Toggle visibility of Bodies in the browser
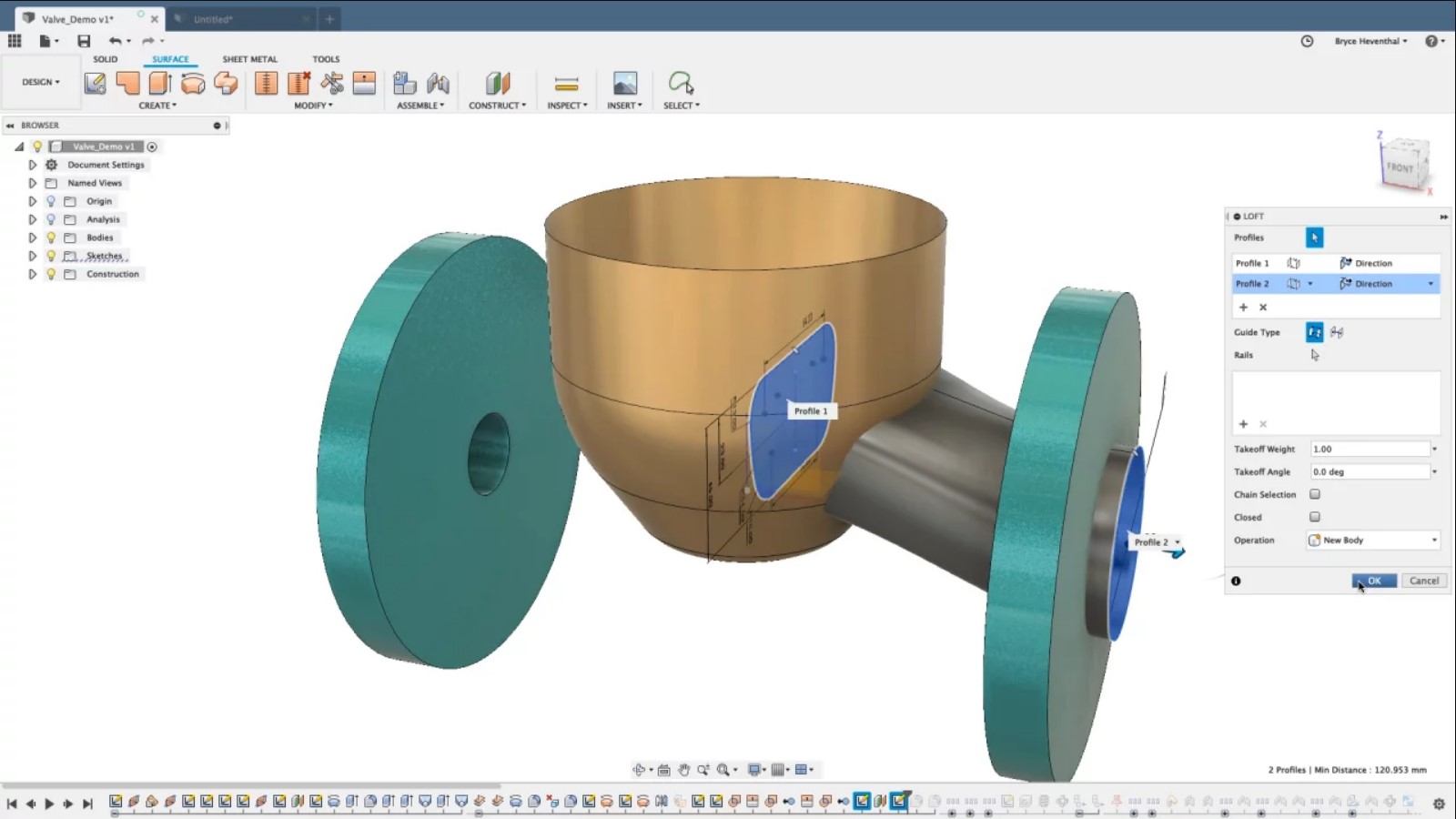 tap(51, 237)
